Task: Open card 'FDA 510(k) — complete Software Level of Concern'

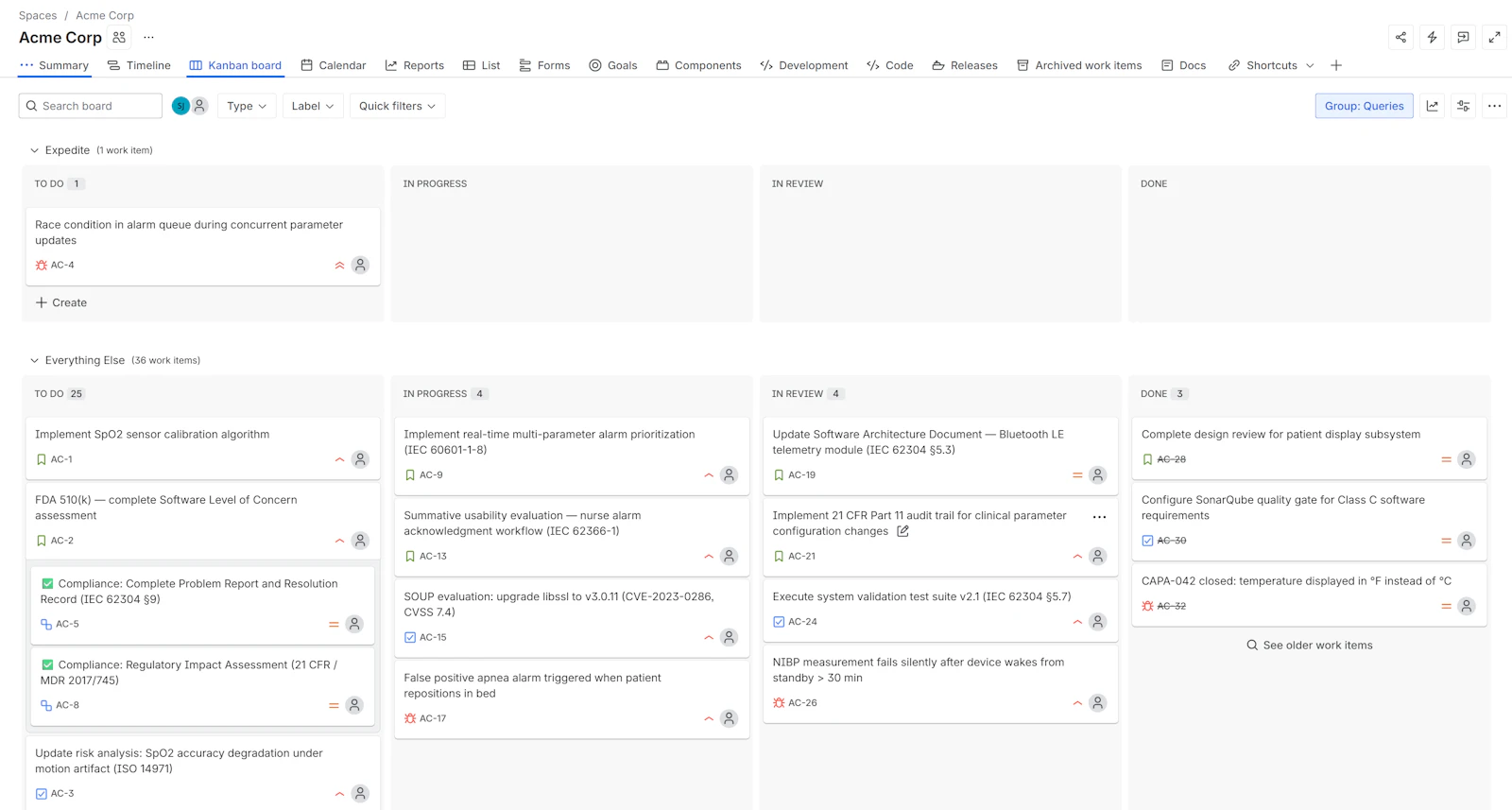Action: [x=203, y=520]
